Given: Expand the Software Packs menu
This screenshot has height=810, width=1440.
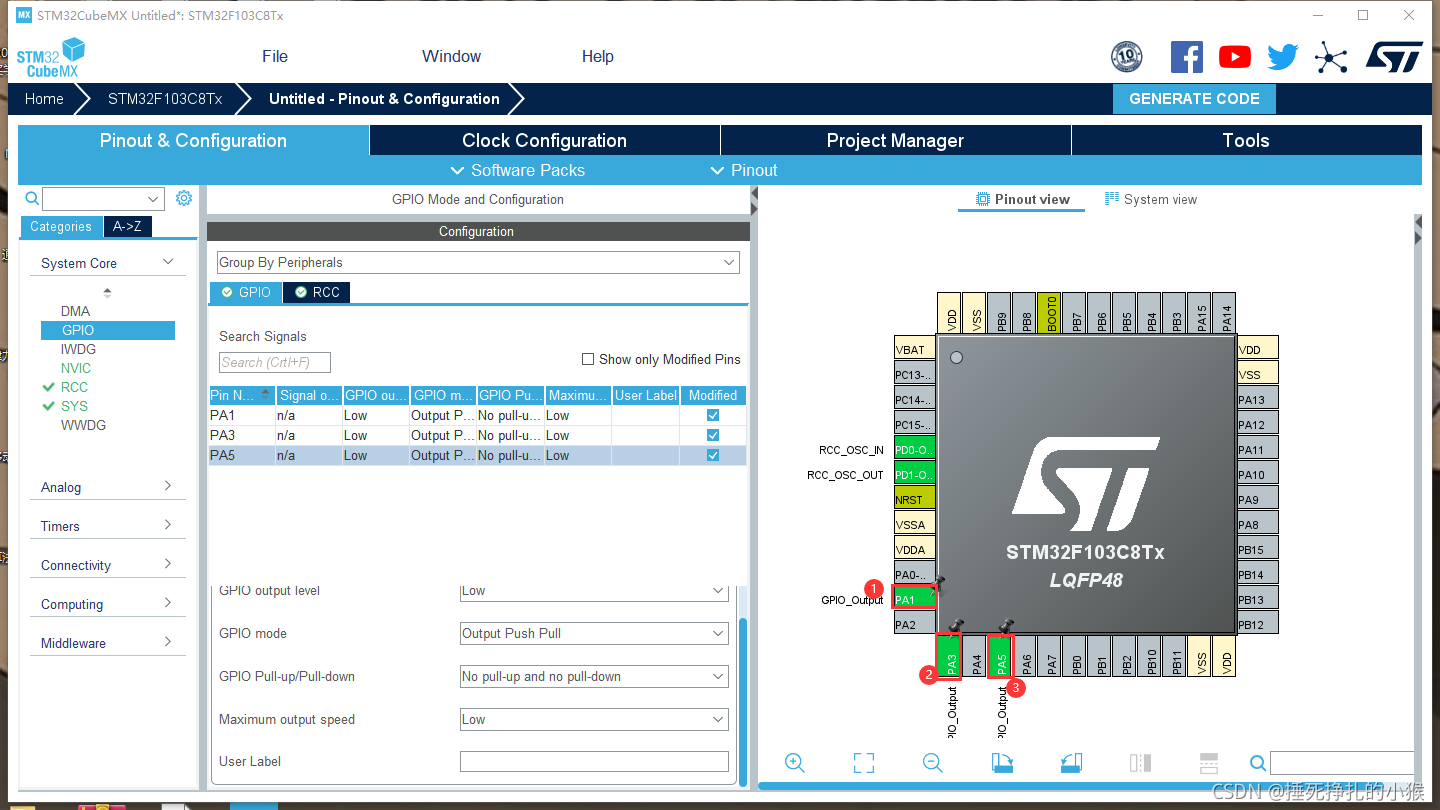Looking at the screenshot, I should point(518,170).
